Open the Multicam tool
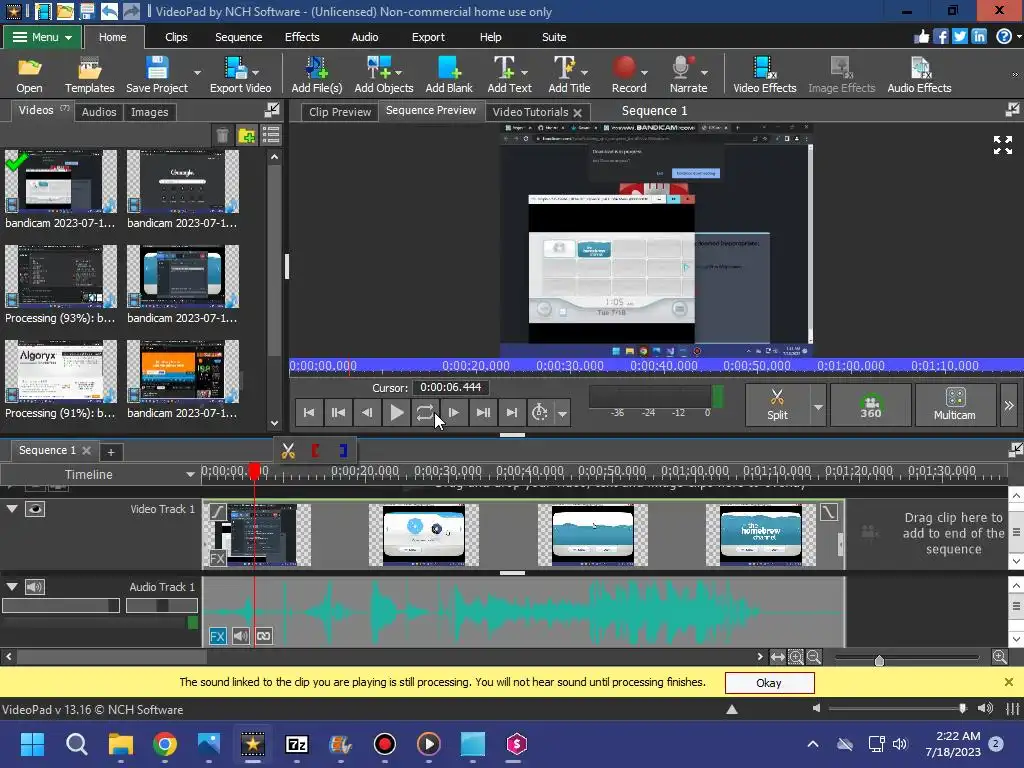1024x768 pixels. (x=954, y=405)
